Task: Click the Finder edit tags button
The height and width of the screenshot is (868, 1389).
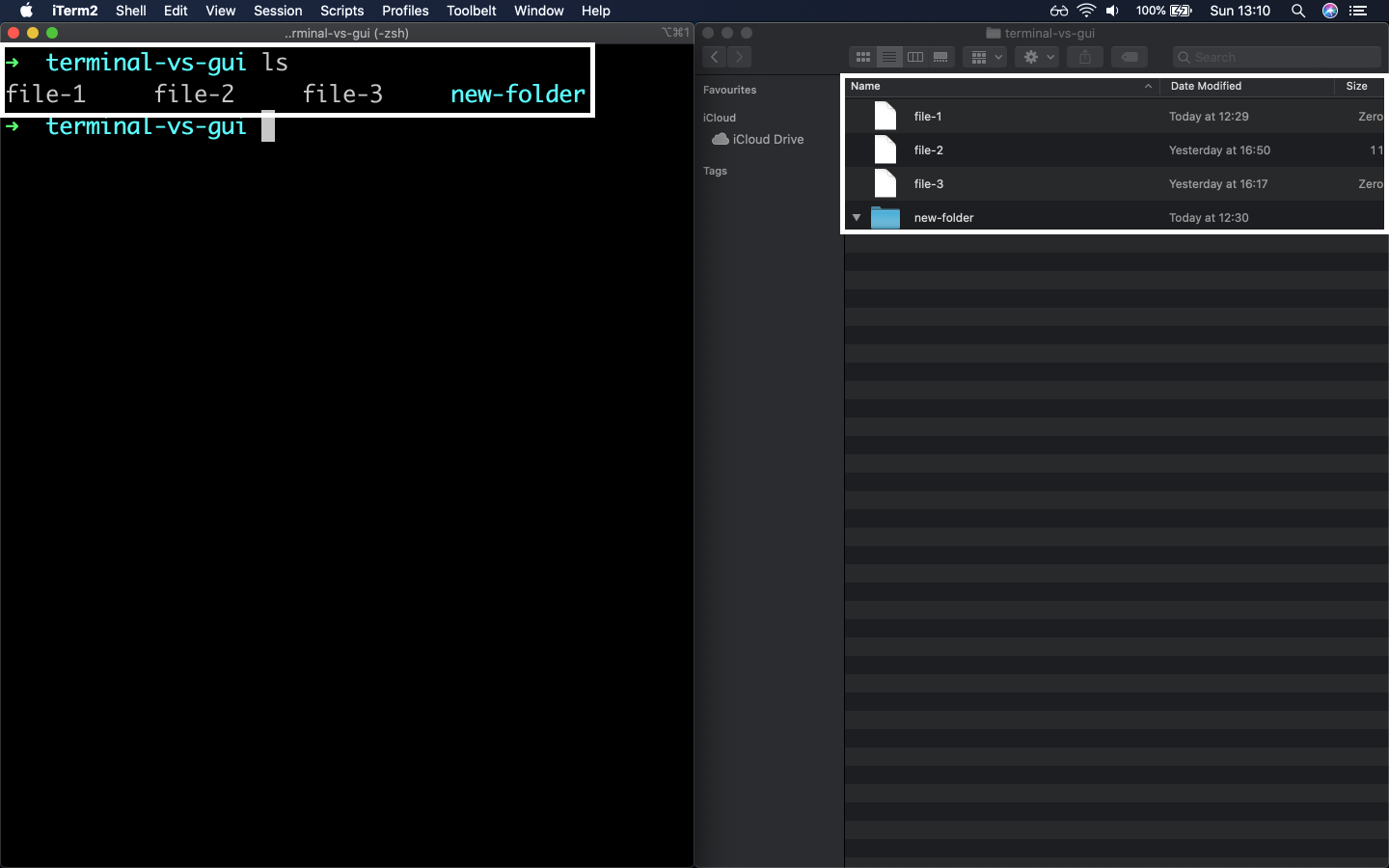Action: [1129, 57]
